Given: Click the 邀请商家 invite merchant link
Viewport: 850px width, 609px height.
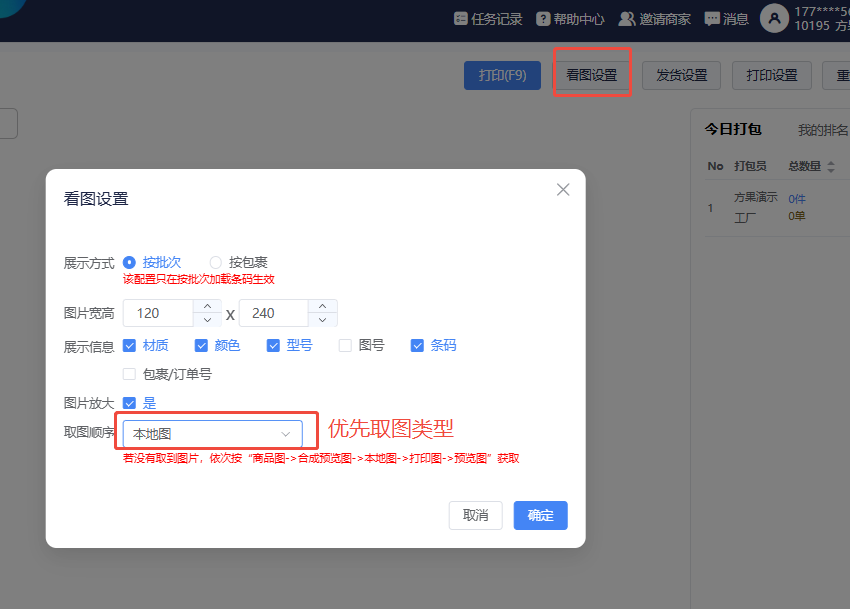Looking at the screenshot, I should (x=654, y=19).
